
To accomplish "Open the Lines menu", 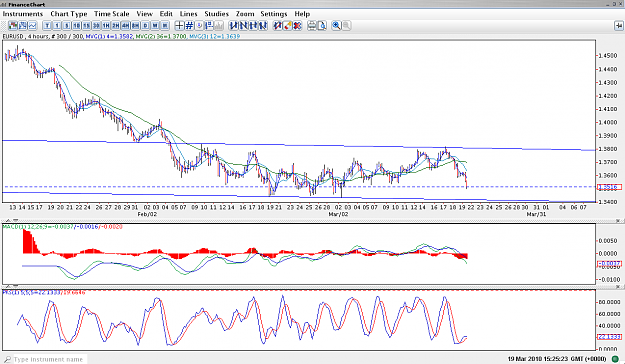I will click(188, 14).
